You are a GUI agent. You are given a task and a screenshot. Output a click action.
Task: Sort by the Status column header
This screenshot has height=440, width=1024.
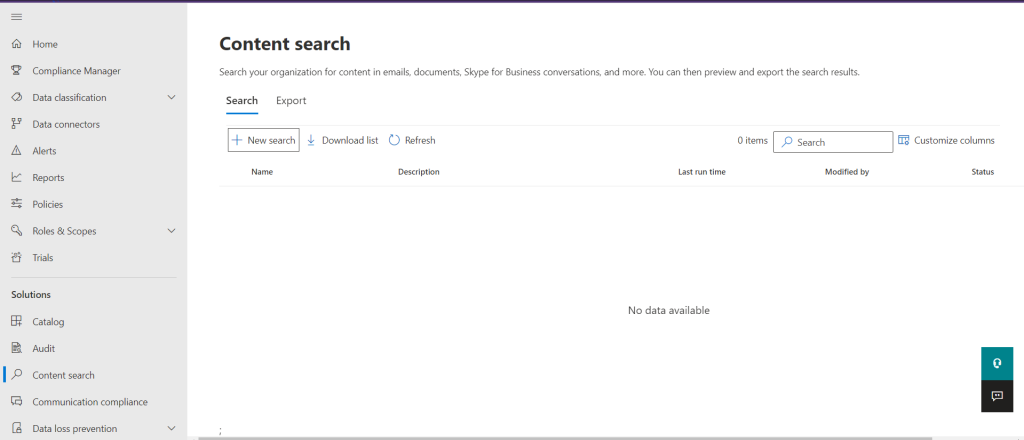click(983, 172)
